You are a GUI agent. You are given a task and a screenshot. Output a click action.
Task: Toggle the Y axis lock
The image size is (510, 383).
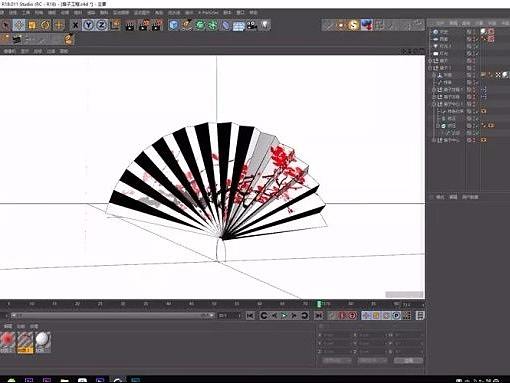(x=88, y=25)
